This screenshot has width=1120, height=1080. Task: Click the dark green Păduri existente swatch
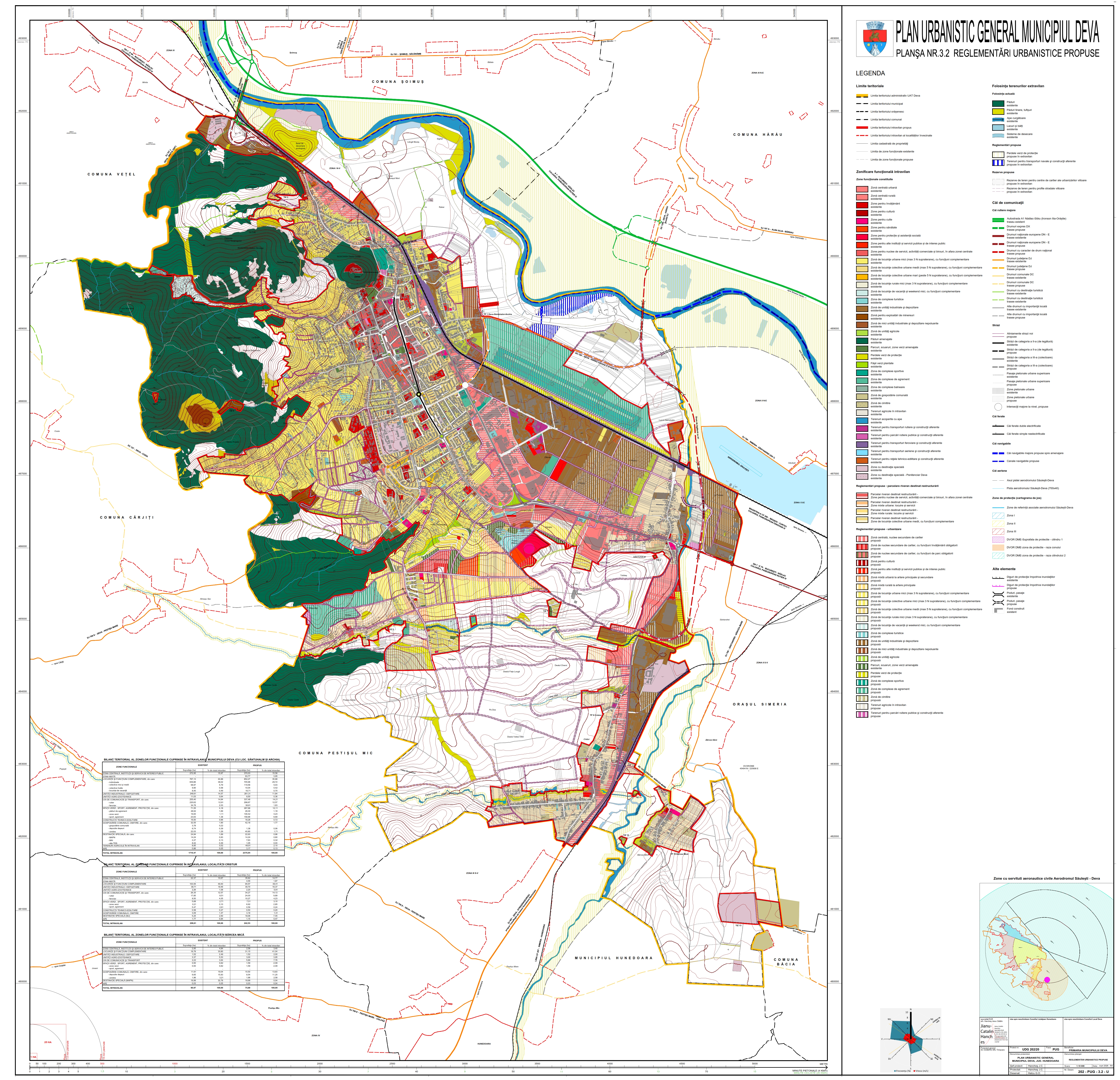tap(998, 103)
